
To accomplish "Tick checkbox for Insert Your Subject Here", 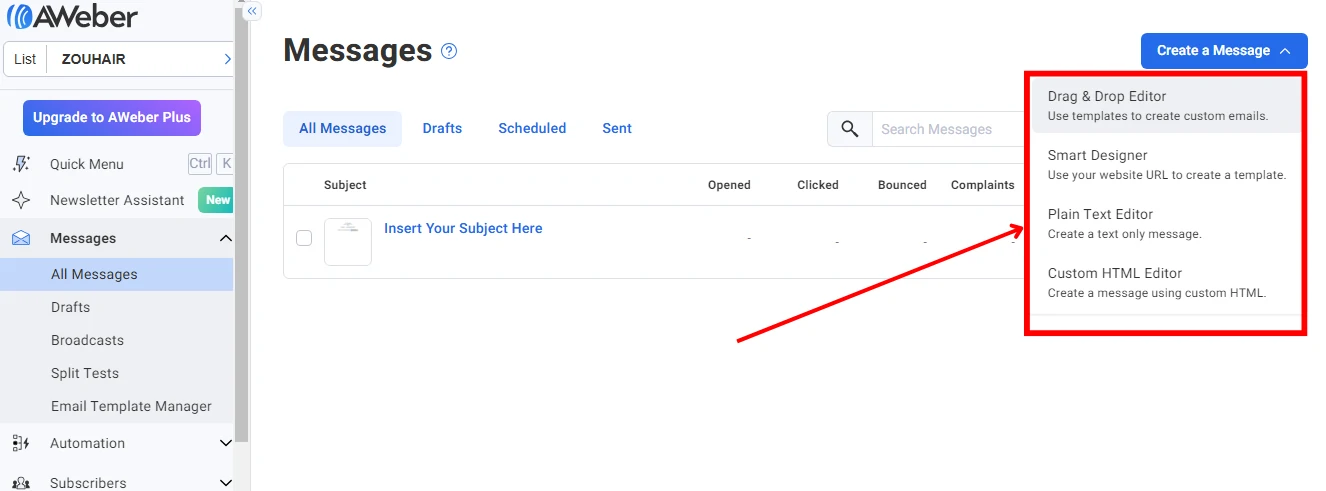I will coord(304,238).
